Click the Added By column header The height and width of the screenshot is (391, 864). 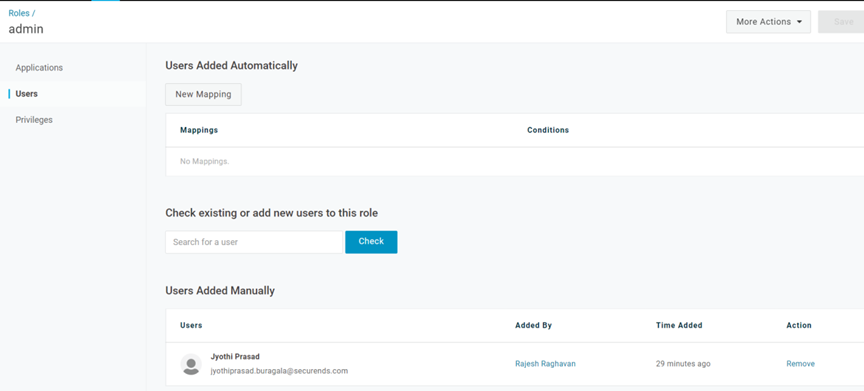click(x=533, y=325)
